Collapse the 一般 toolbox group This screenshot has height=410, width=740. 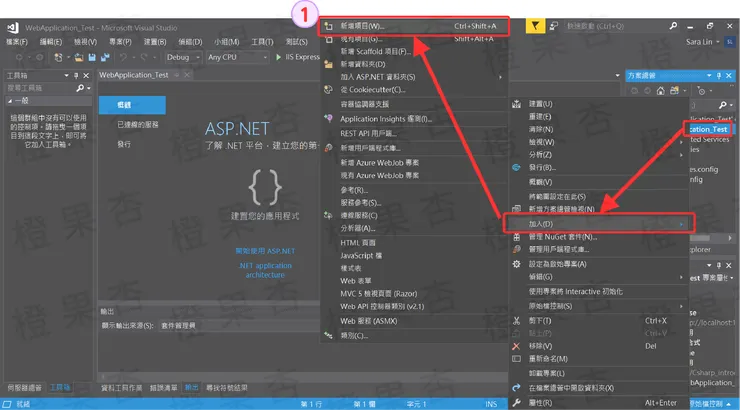point(9,101)
